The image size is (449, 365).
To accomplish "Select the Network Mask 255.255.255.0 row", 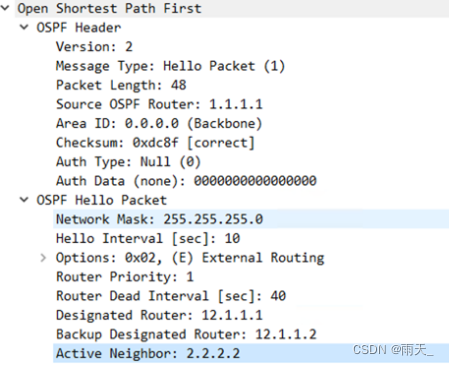I will (251, 219).
